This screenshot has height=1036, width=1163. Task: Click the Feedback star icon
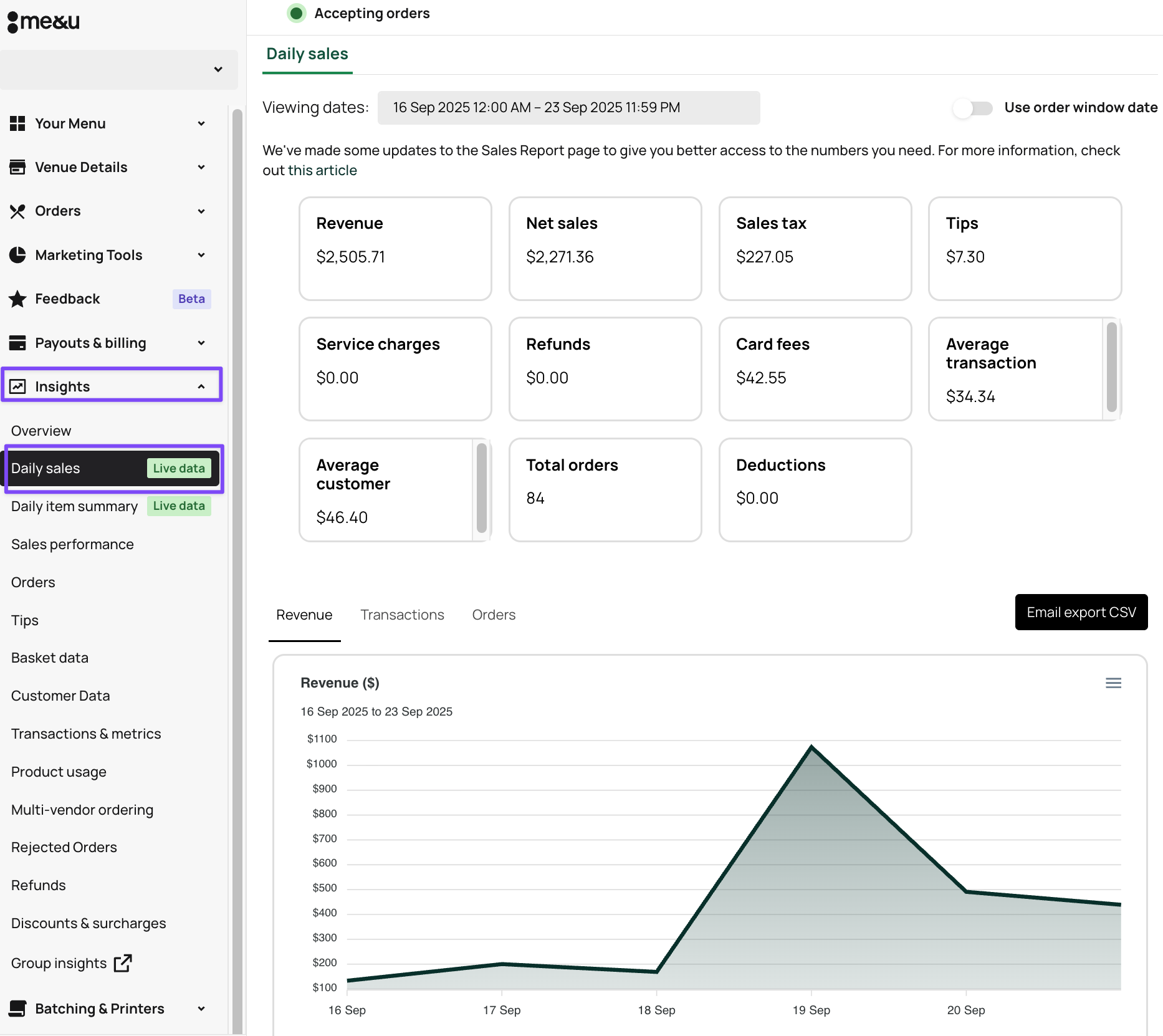click(17, 299)
